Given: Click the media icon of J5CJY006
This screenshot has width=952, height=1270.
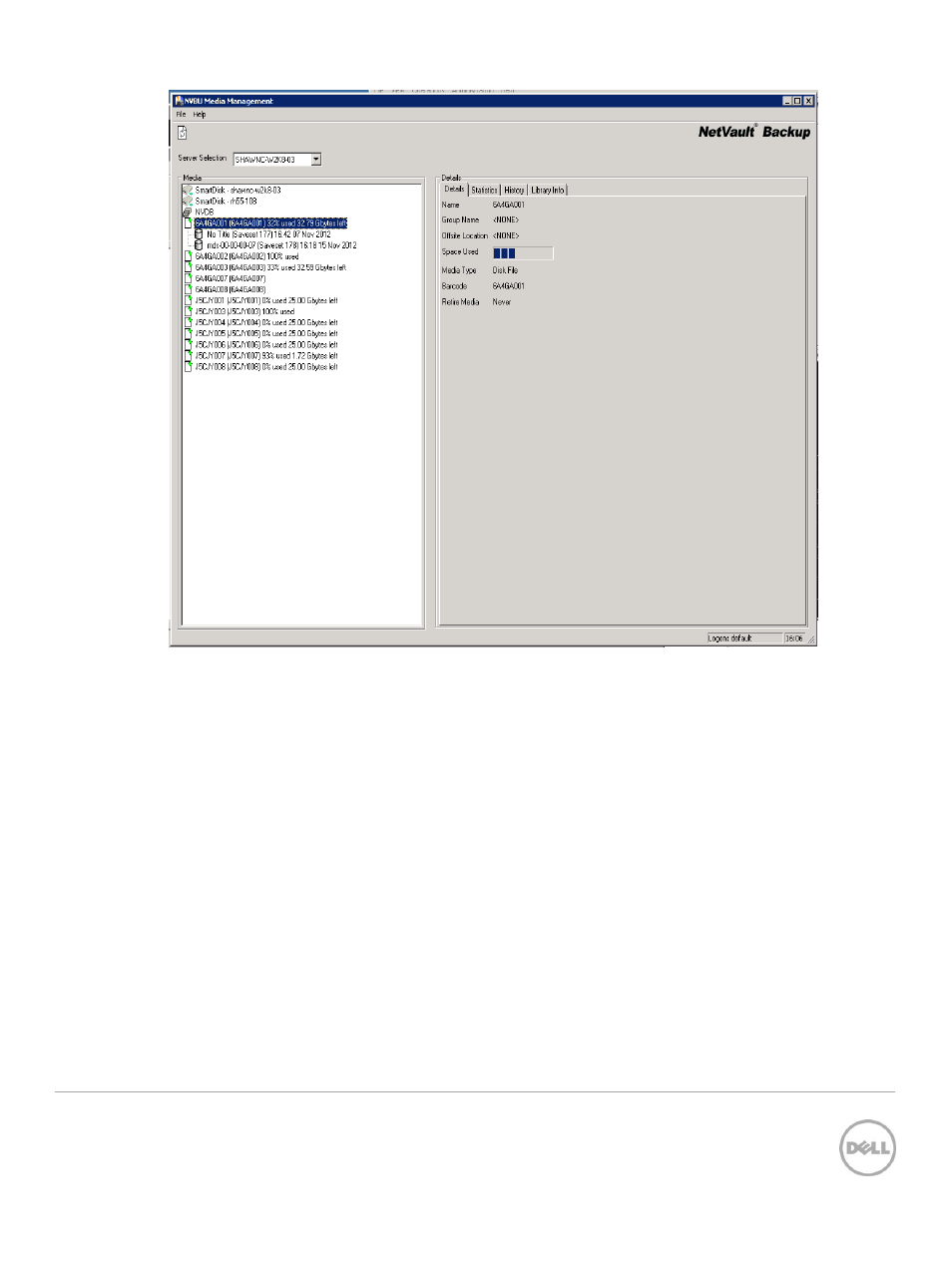Looking at the screenshot, I should [x=189, y=344].
